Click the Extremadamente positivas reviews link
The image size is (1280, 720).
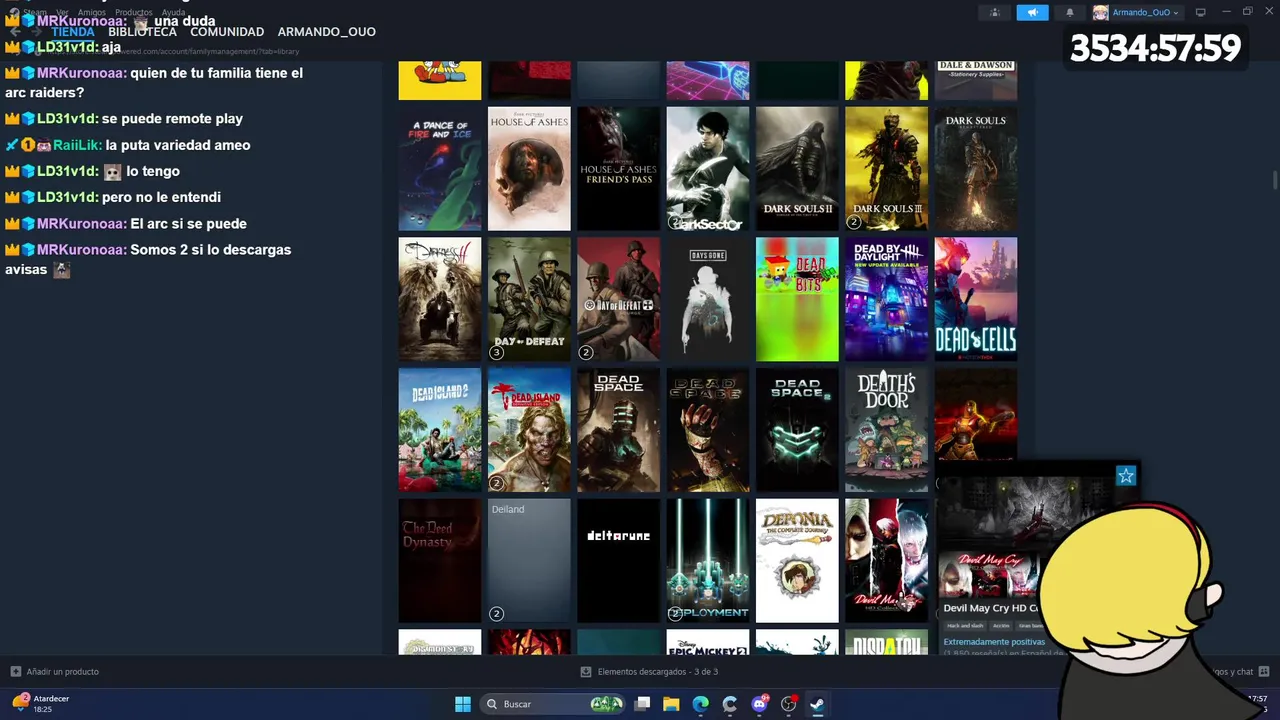tap(994, 642)
